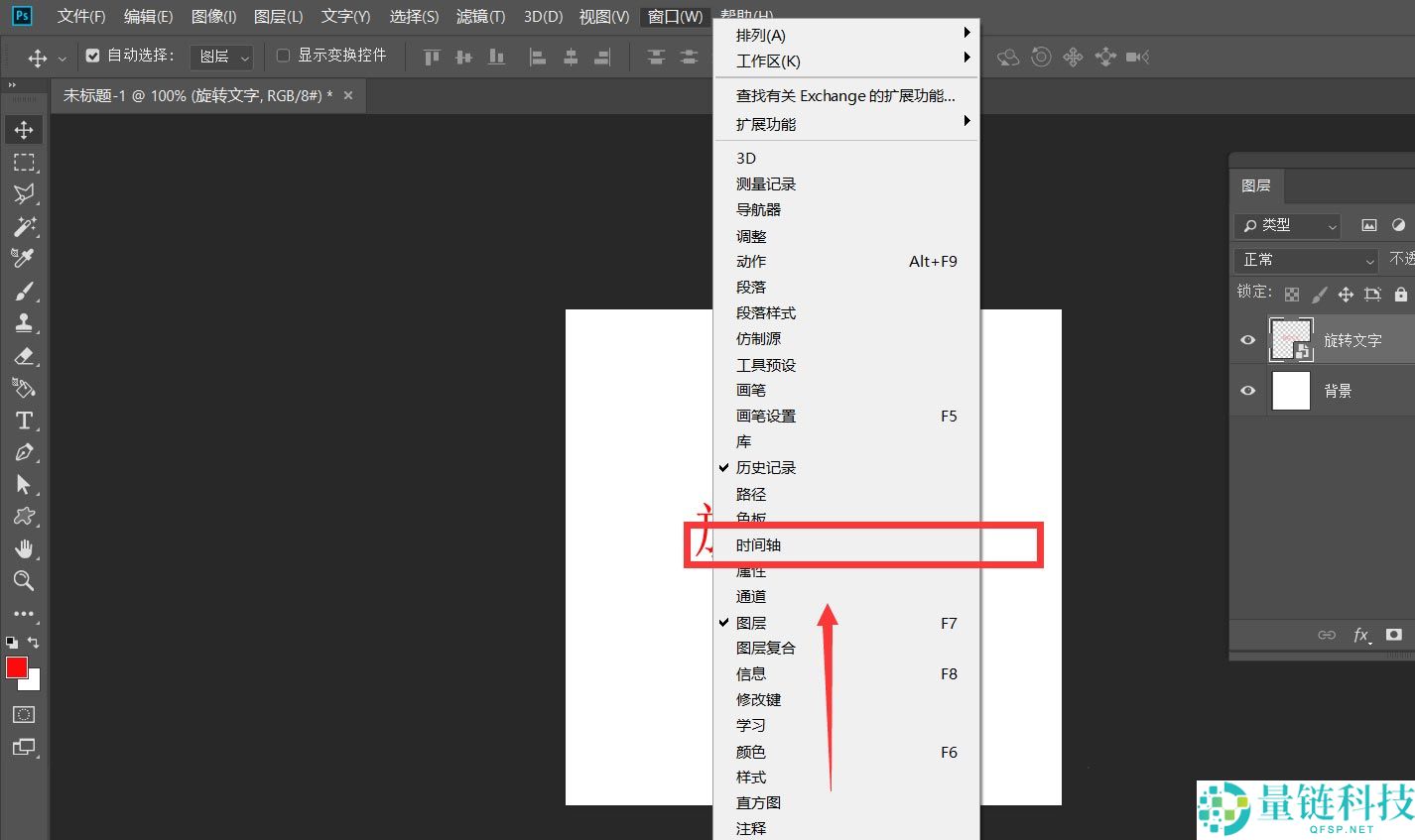Image resolution: width=1415 pixels, height=840 pixels.
Task: Toggle the 自动选择 checkbox
Action: (92, 56)
